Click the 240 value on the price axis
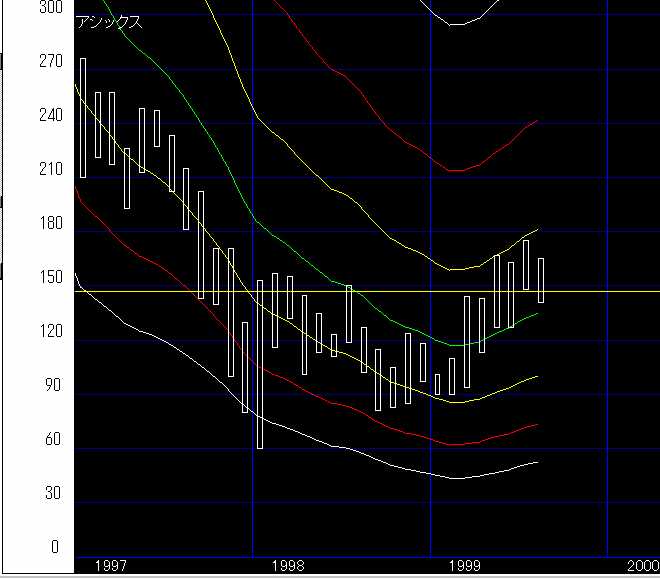The image size is (660, 579). tap(50, 115)
